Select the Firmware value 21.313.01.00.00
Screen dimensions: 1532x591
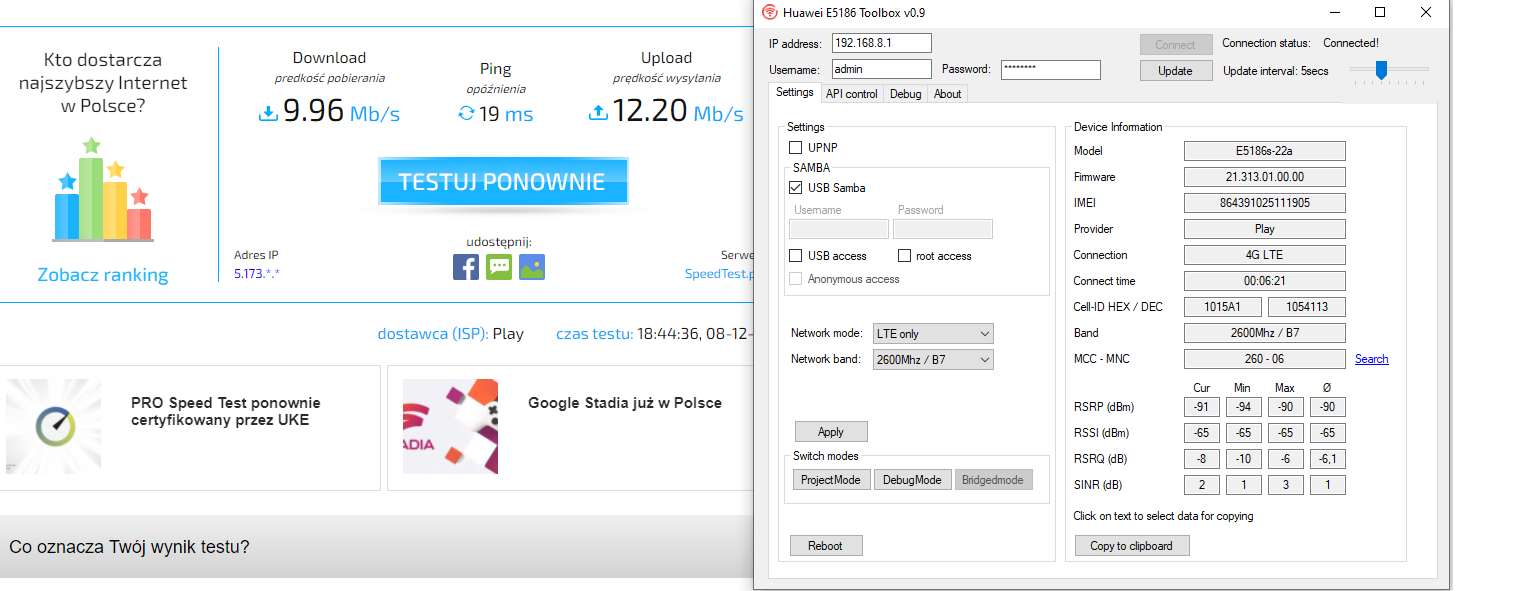pos(1265,177)
